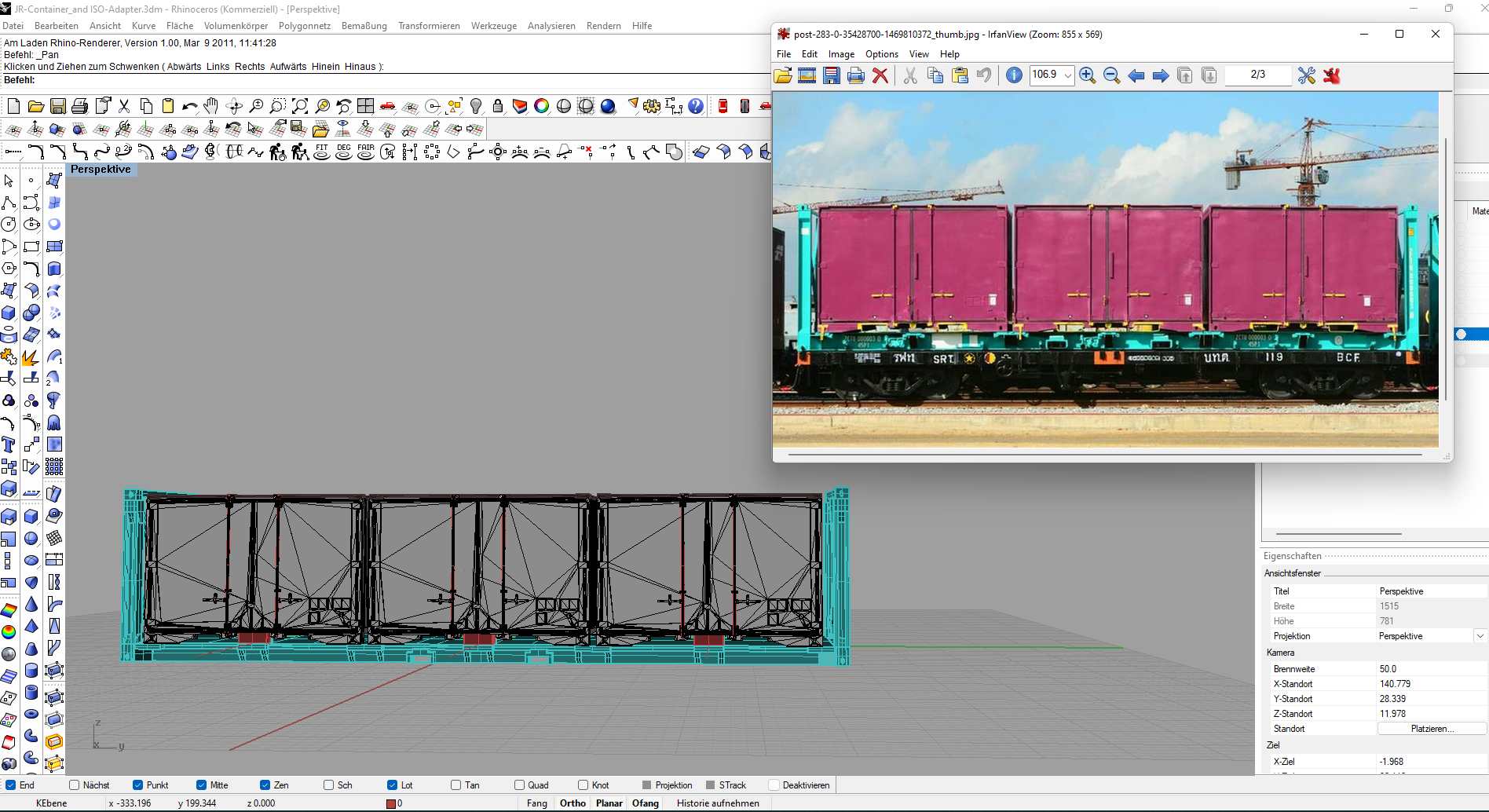
Task: Click the FAIR curve tool icon
Action: (x=366, y=152)
